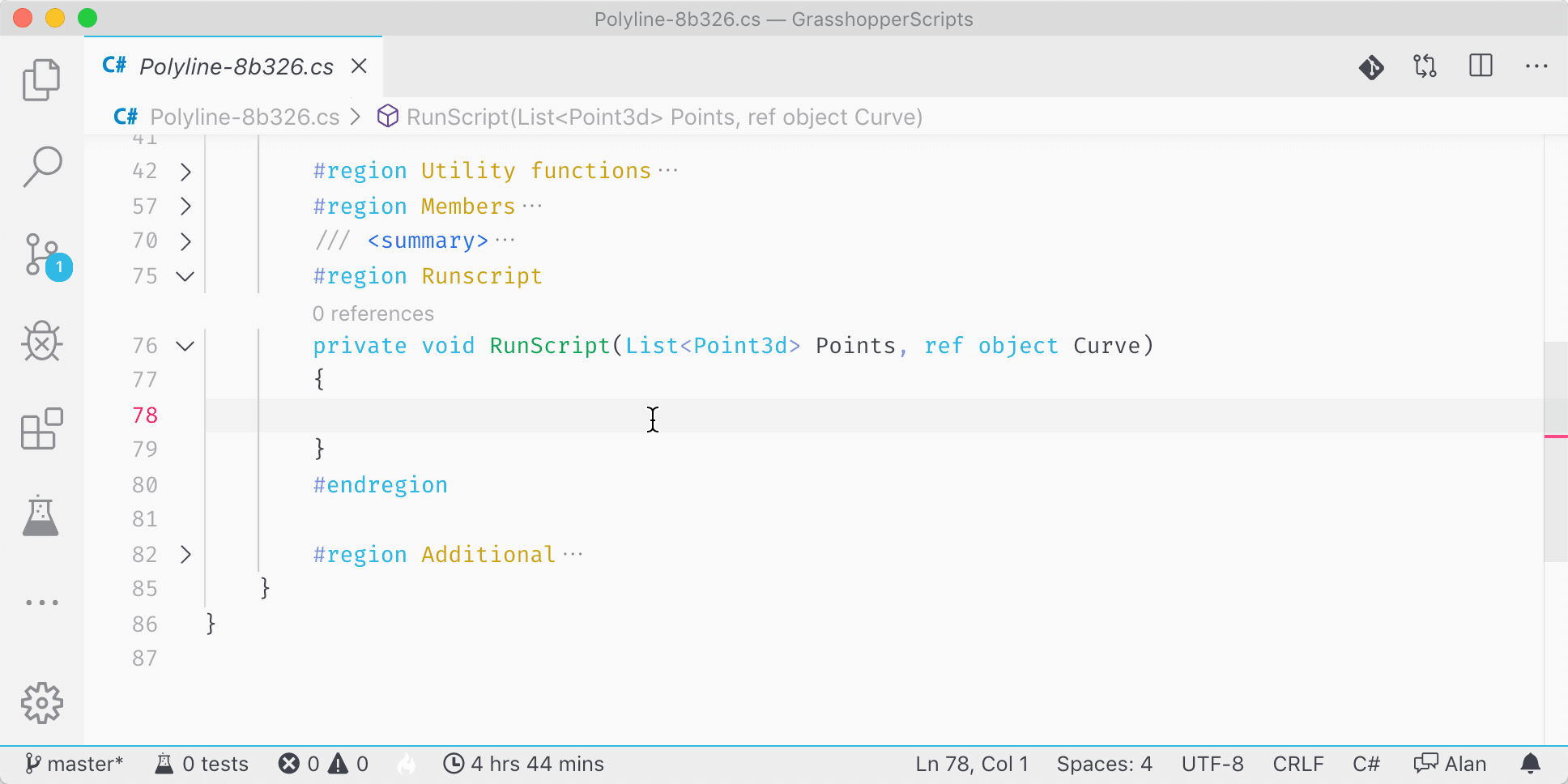Click the folded ellipsis after Additional
Screen dimensions: 1568x784
tap(573, 555)
